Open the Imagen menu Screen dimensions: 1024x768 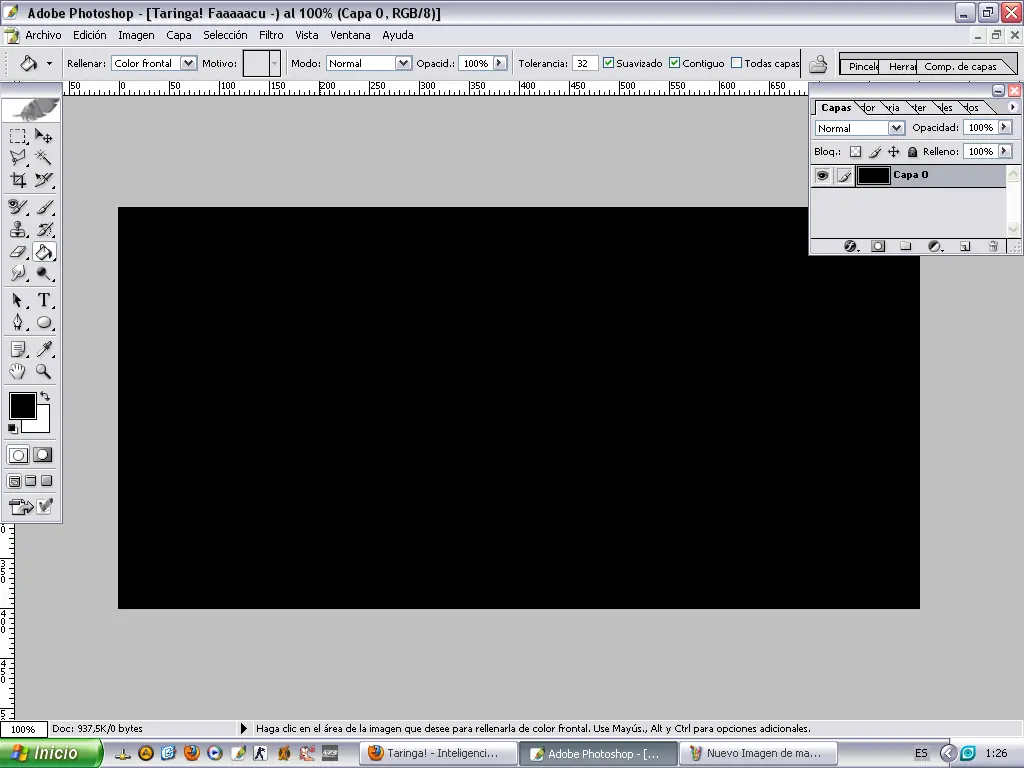click(136, 35)
